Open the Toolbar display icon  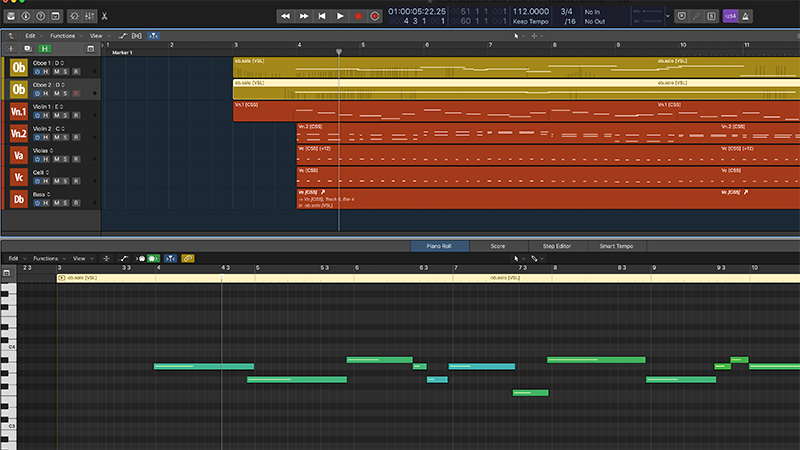56,16
